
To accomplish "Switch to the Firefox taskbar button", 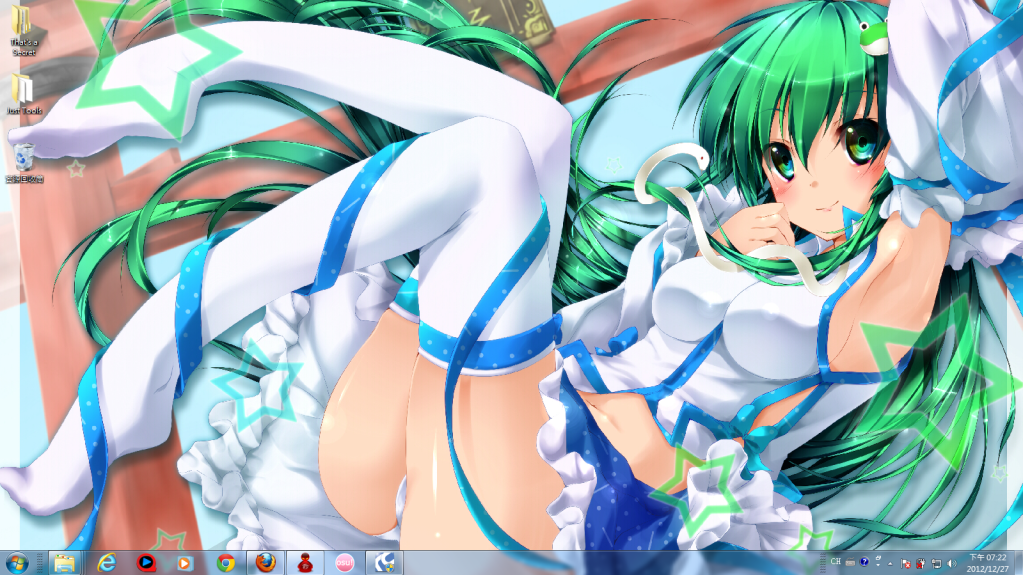I will point(265,563).
